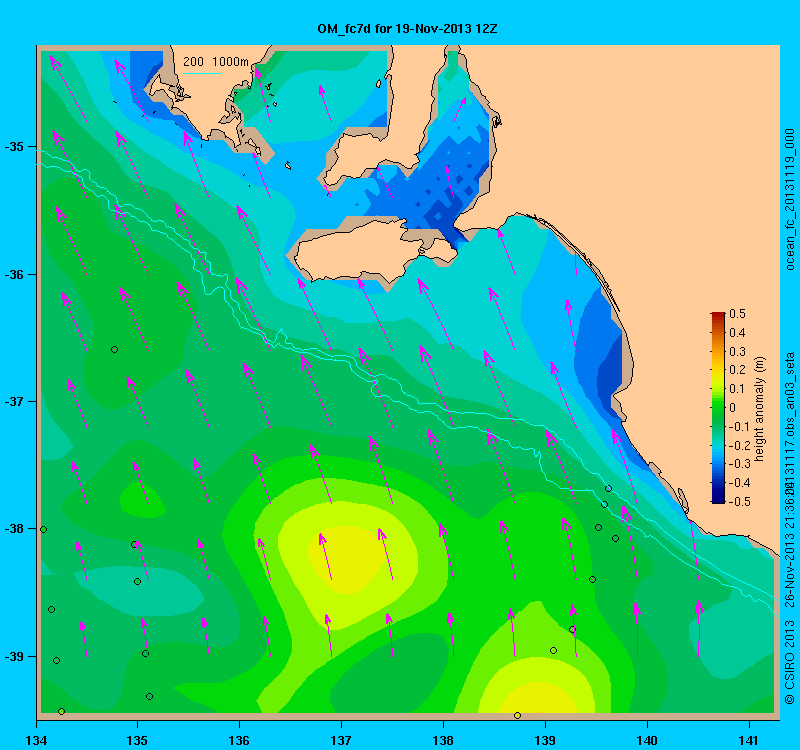Image resolution: width=800 pixels, height=750 pixels.
Task: Click the longitude label 139
Action: [545, 740]
